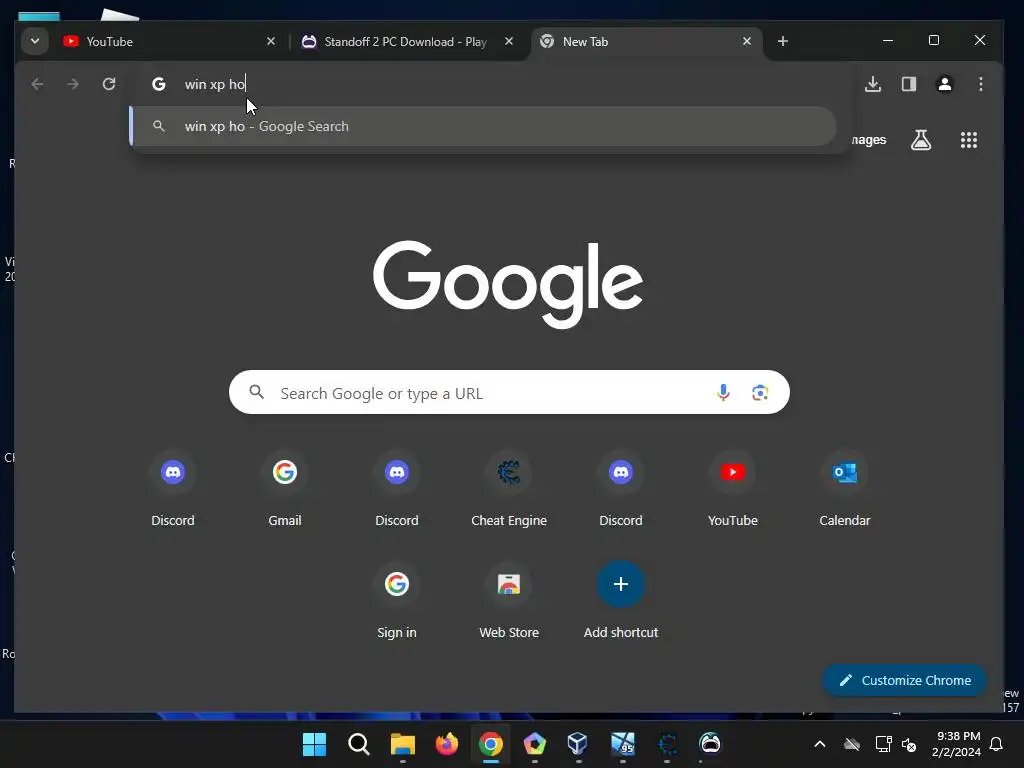Viewport: 1024px width, 768px height.
Task: Open taskbar Search
Action: (359, 744)
